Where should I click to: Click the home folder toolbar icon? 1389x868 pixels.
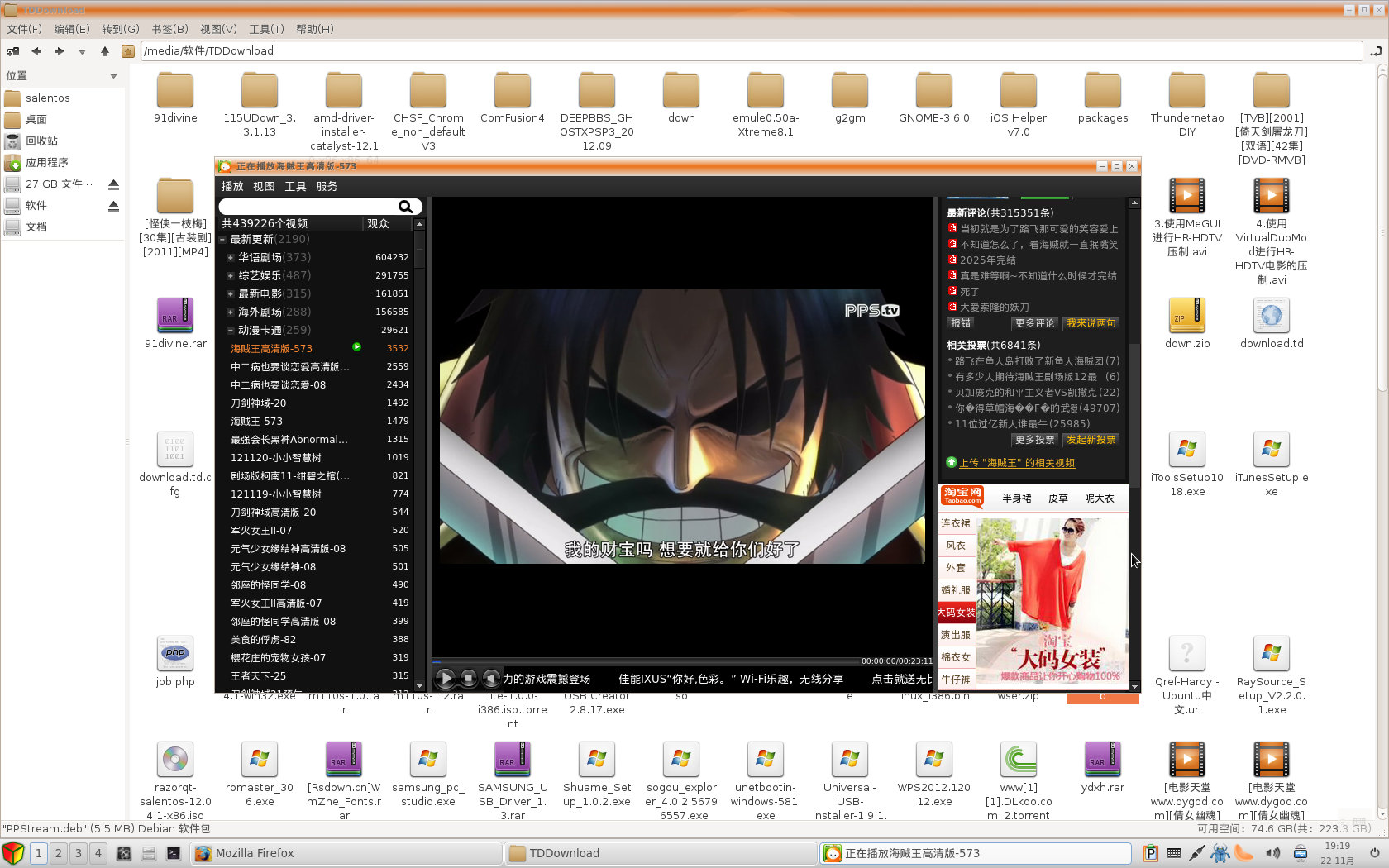[127, 51]
